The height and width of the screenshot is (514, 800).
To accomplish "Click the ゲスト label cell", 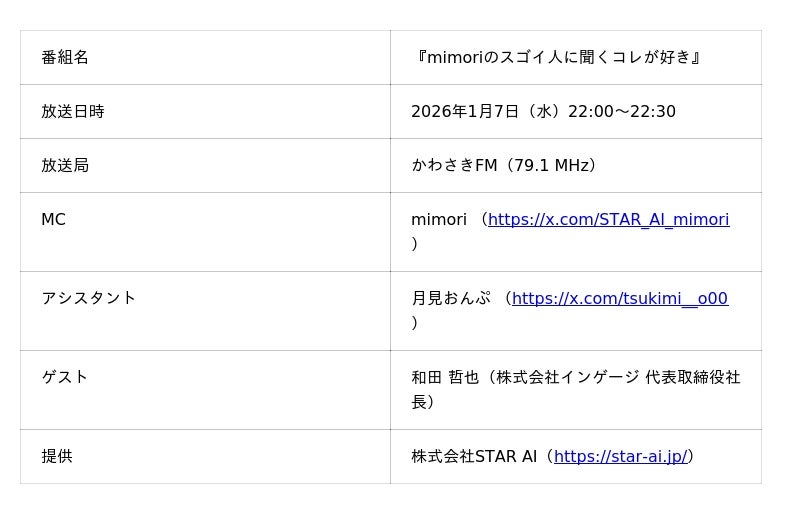I will [65, 378].
